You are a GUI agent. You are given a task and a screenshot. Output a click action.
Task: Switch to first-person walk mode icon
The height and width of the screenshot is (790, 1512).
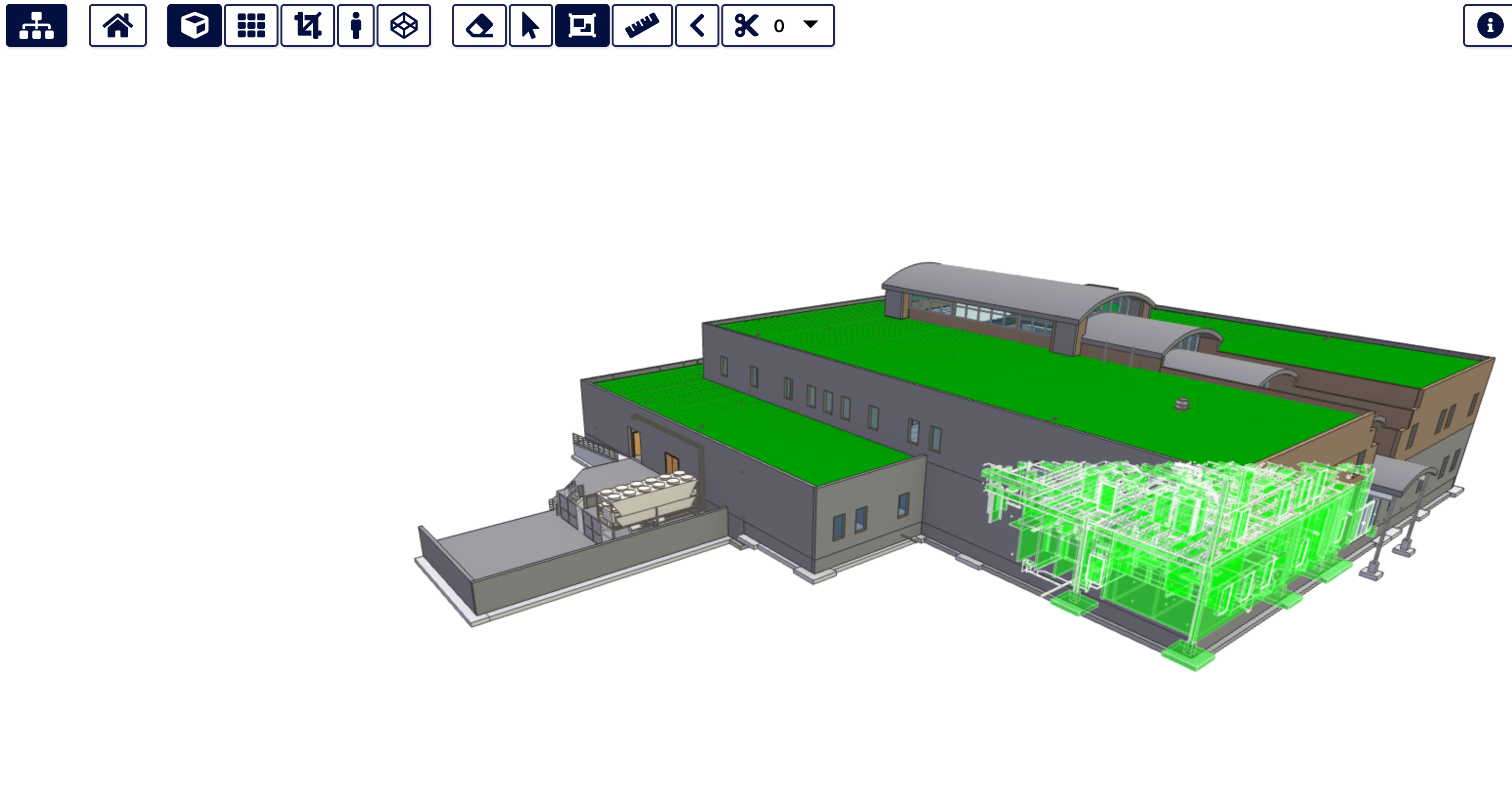click(x=356, y=25)
